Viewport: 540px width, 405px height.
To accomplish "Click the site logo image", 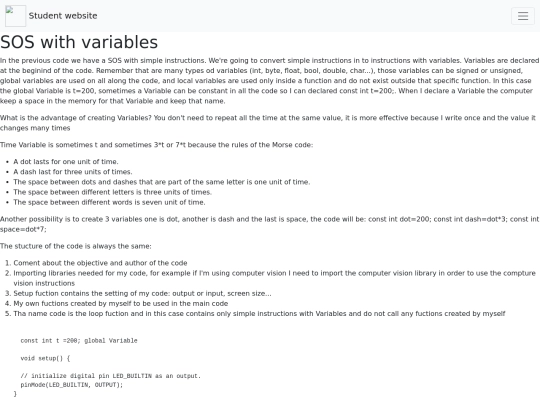I will 15,16.
